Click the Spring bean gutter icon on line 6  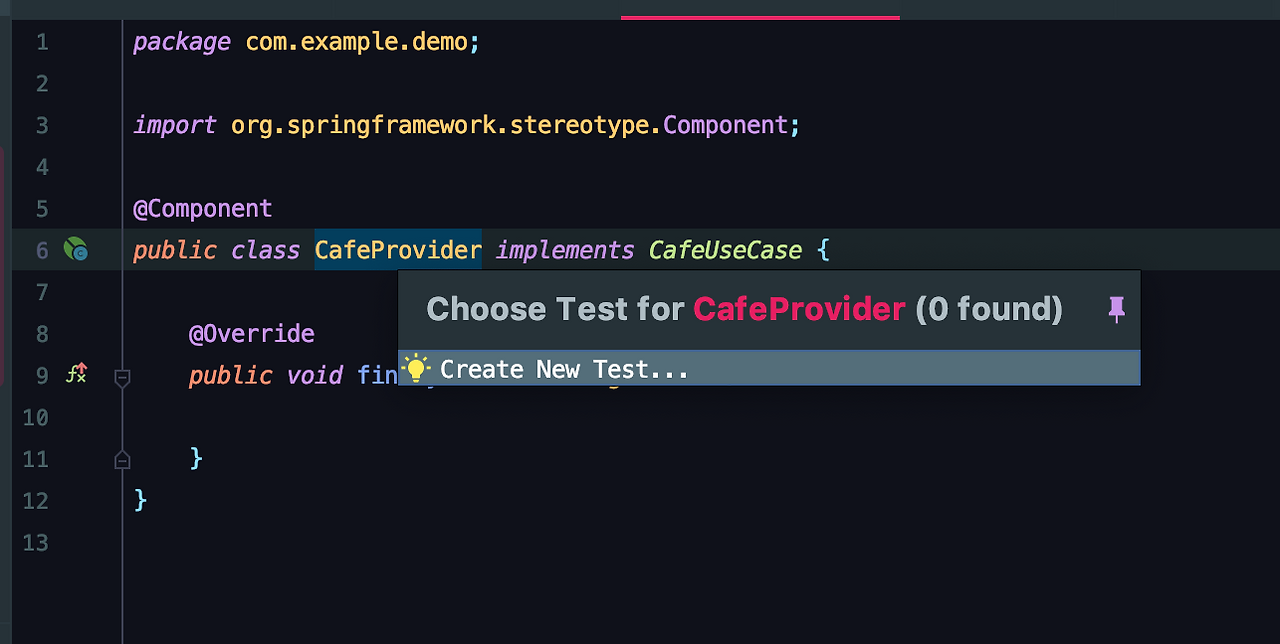(x=76, y=250)
